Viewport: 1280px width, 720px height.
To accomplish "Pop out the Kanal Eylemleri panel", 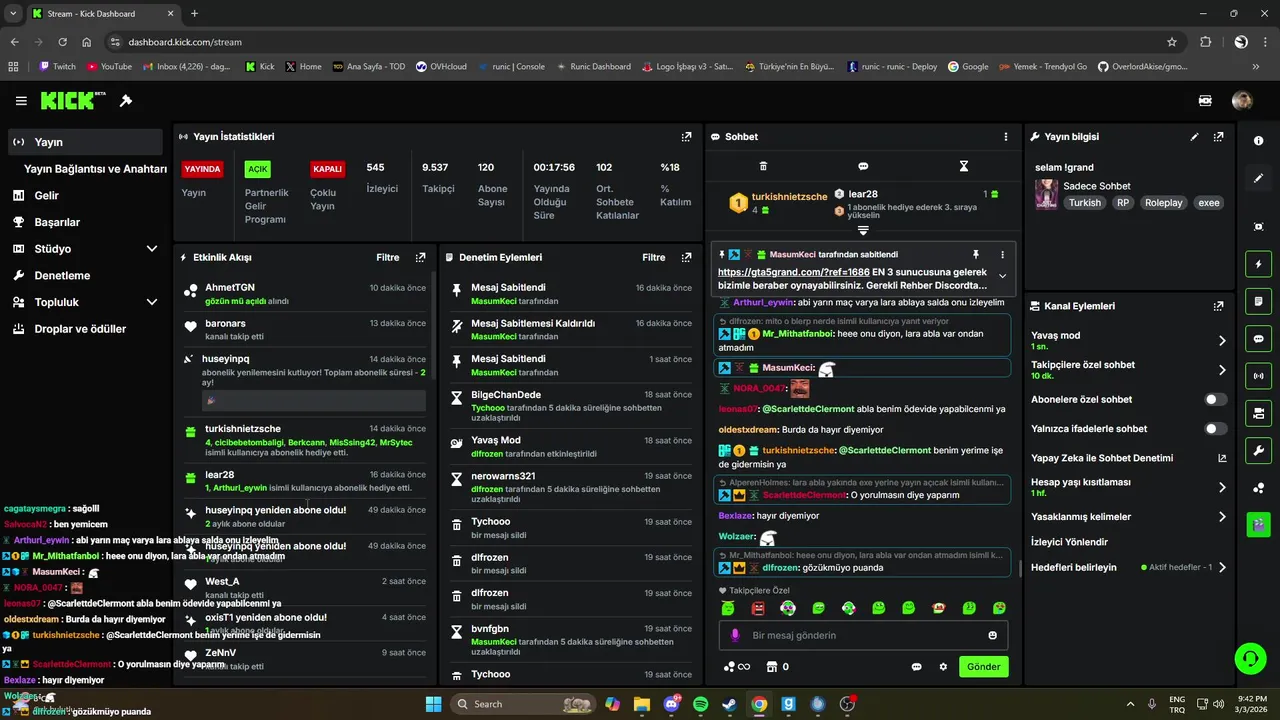I will 1218,306.
